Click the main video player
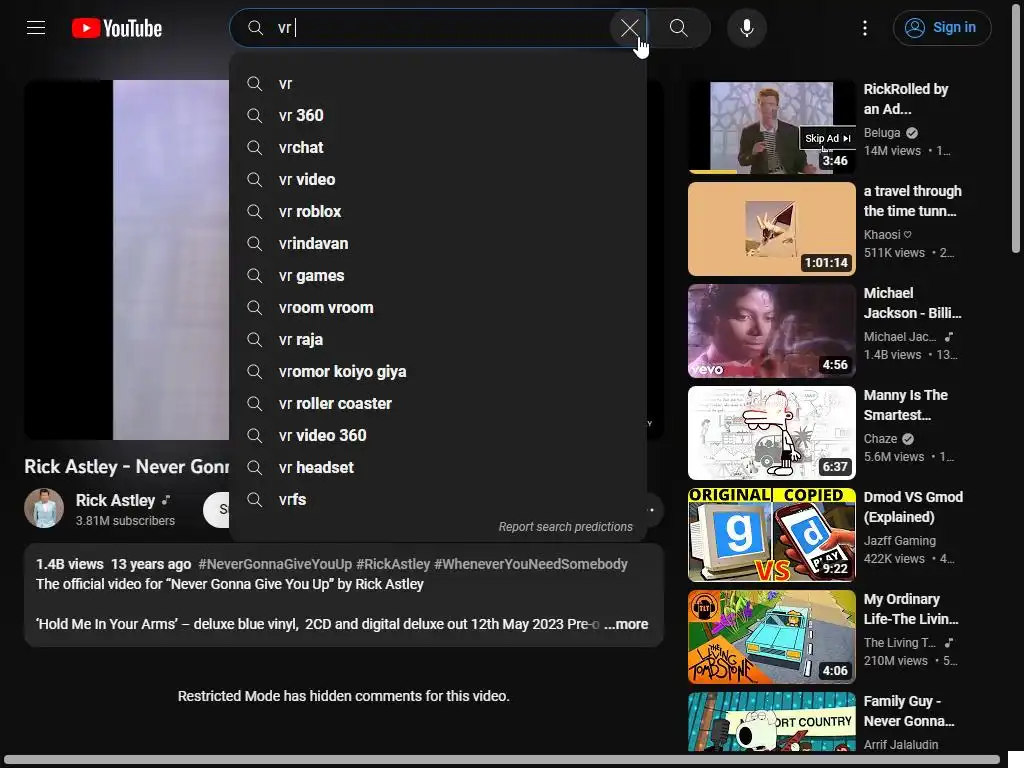 click(127, 260)
